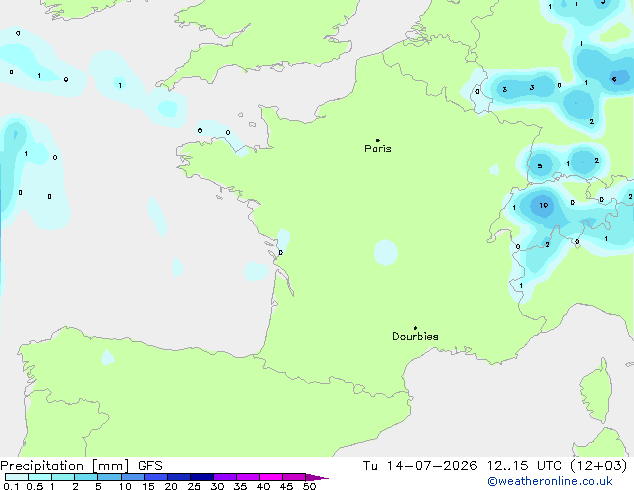
Task: Click the legend scale label 50
Action: (x=309, y=486)
